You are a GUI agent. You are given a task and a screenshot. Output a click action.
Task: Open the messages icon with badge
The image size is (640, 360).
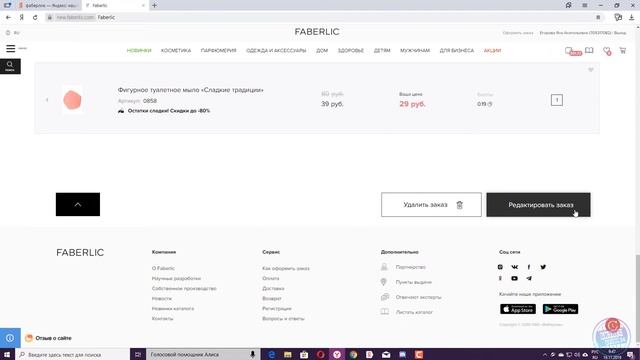(572, 51)
